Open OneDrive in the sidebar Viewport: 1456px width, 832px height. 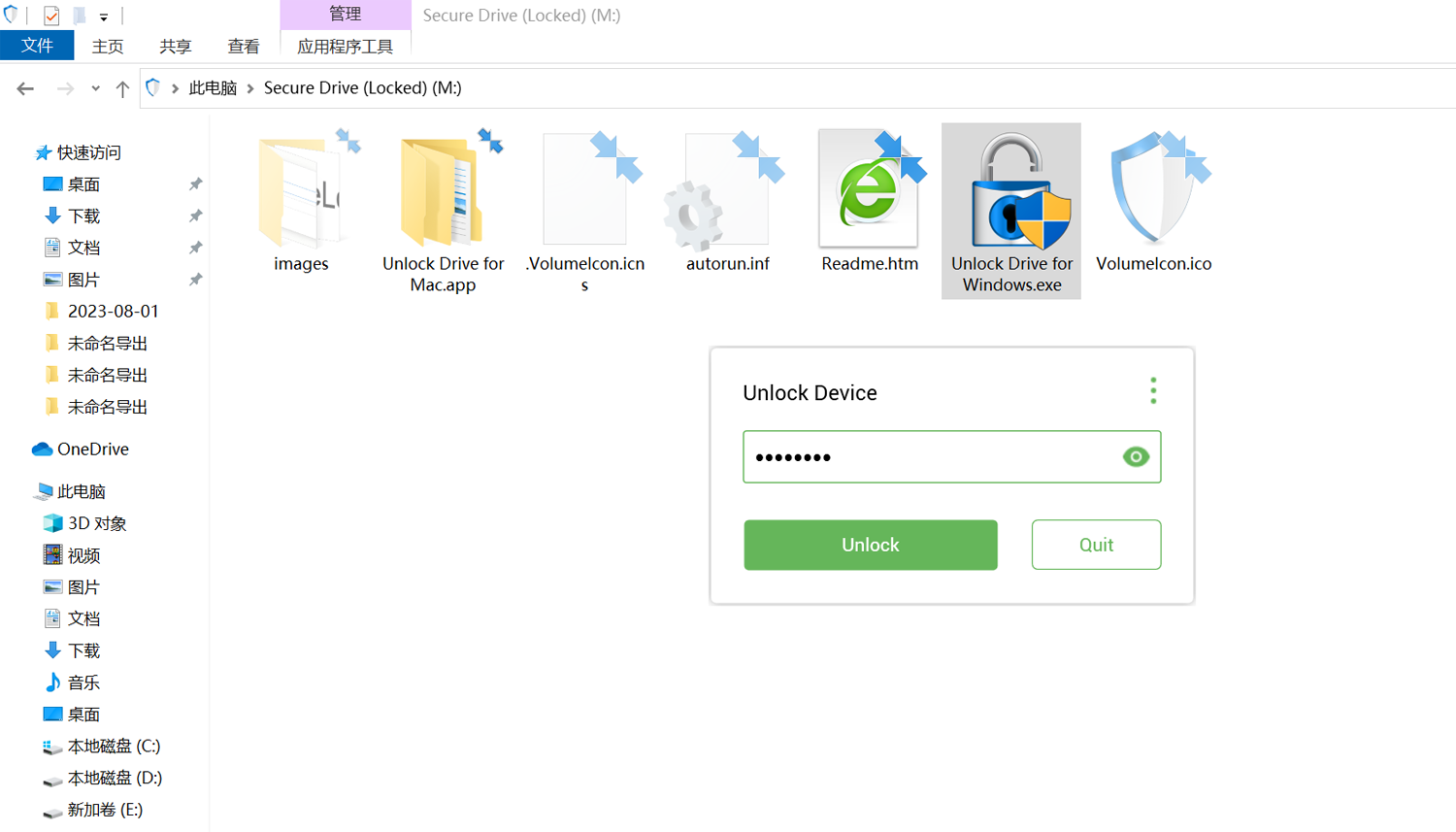(x=92, y=449)
